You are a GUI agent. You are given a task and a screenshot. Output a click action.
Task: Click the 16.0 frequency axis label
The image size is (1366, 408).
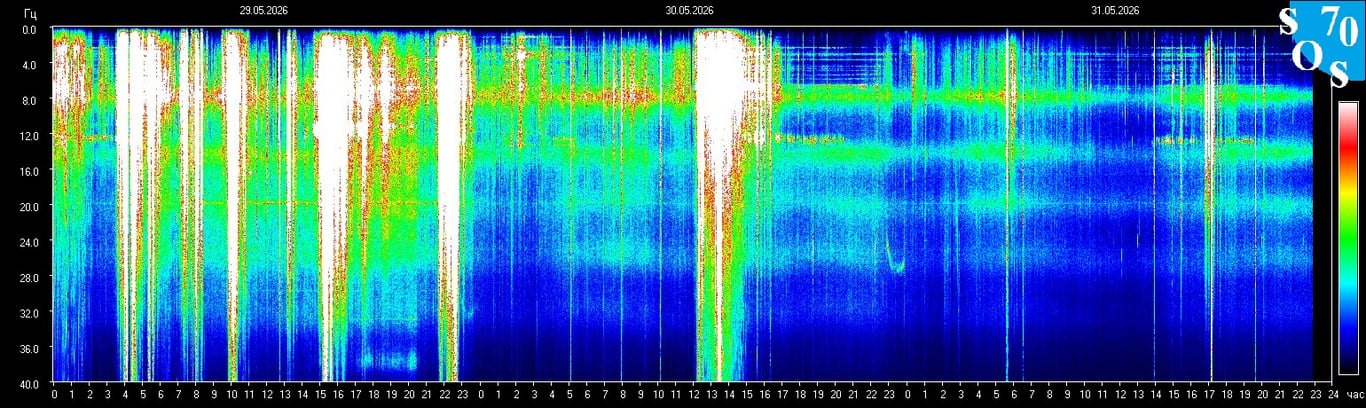click(29, 171)
